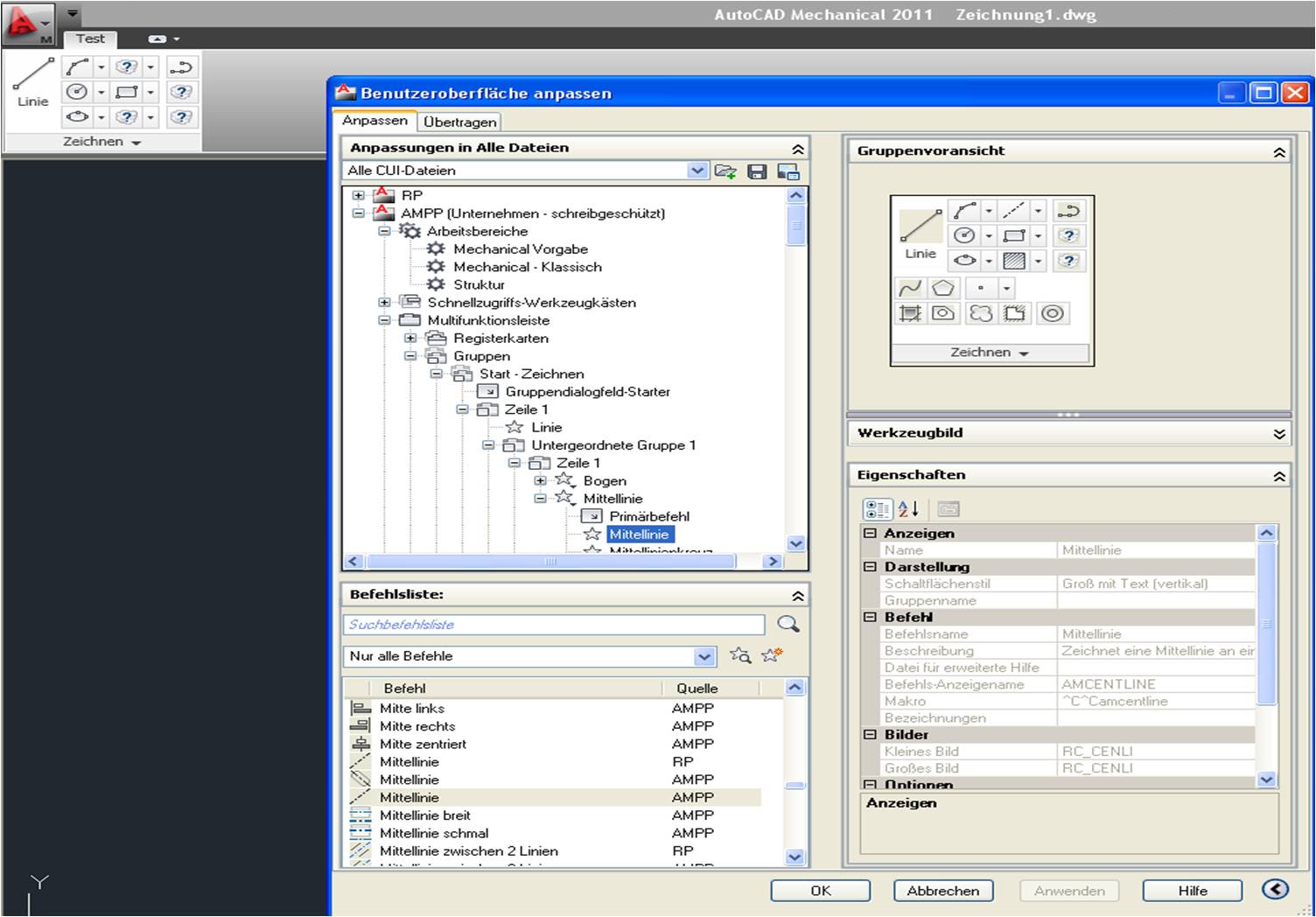Click the command list scrollbar down arrow
This screenshot has height=917, width=1316.
click(794, 857)
